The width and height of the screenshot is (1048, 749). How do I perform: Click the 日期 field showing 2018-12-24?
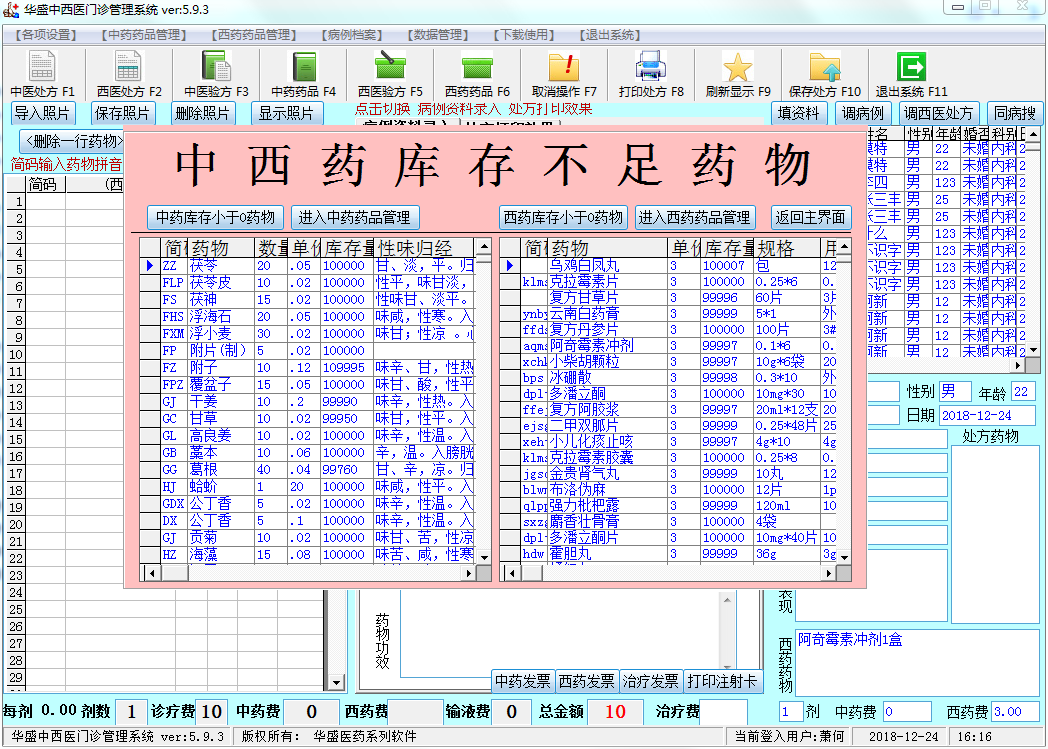click(x=987, y=416)
